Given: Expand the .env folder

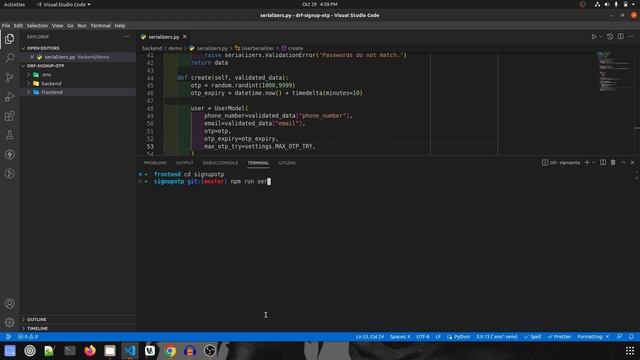Looking at the screenshot, I should (x=47, y=75).
